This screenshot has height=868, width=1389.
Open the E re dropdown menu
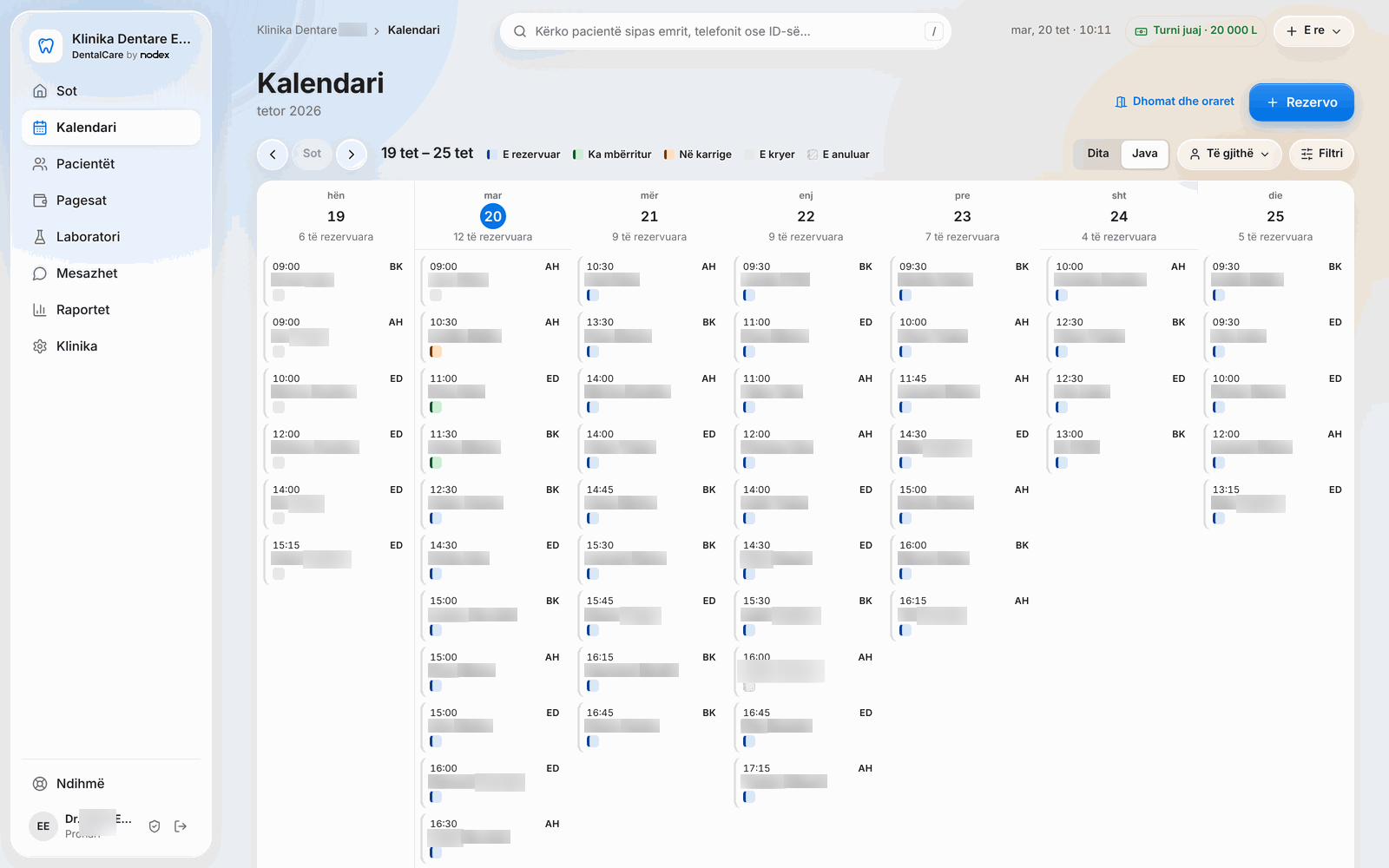(1313, 30)
